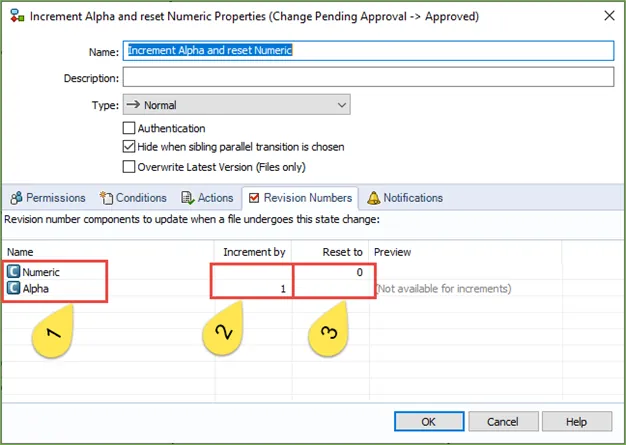
Task: Click the Alpha revision component icon
Action: coord(14,288)
